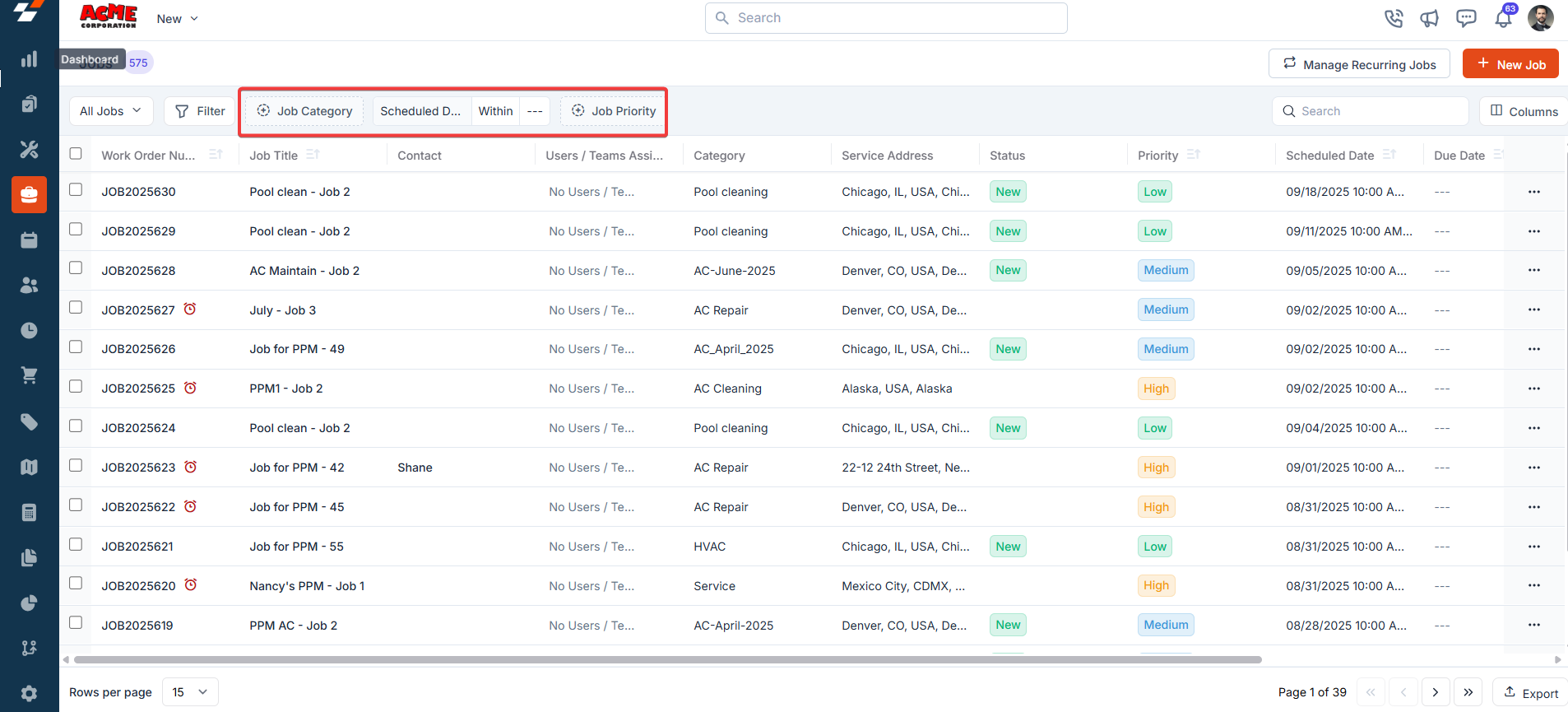
Task: Click the Medium priority badge for JOB2025628
Action: (1166, 270)
